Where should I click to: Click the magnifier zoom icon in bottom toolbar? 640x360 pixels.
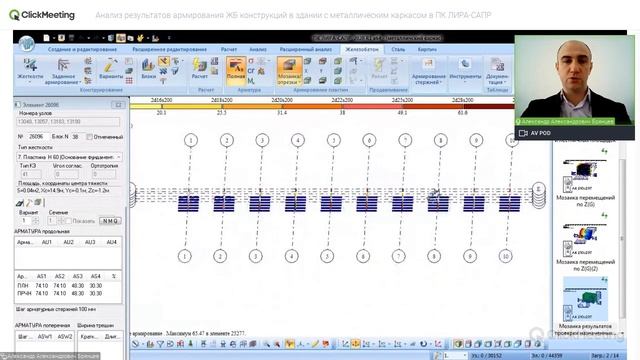click(x=267, y=344)
